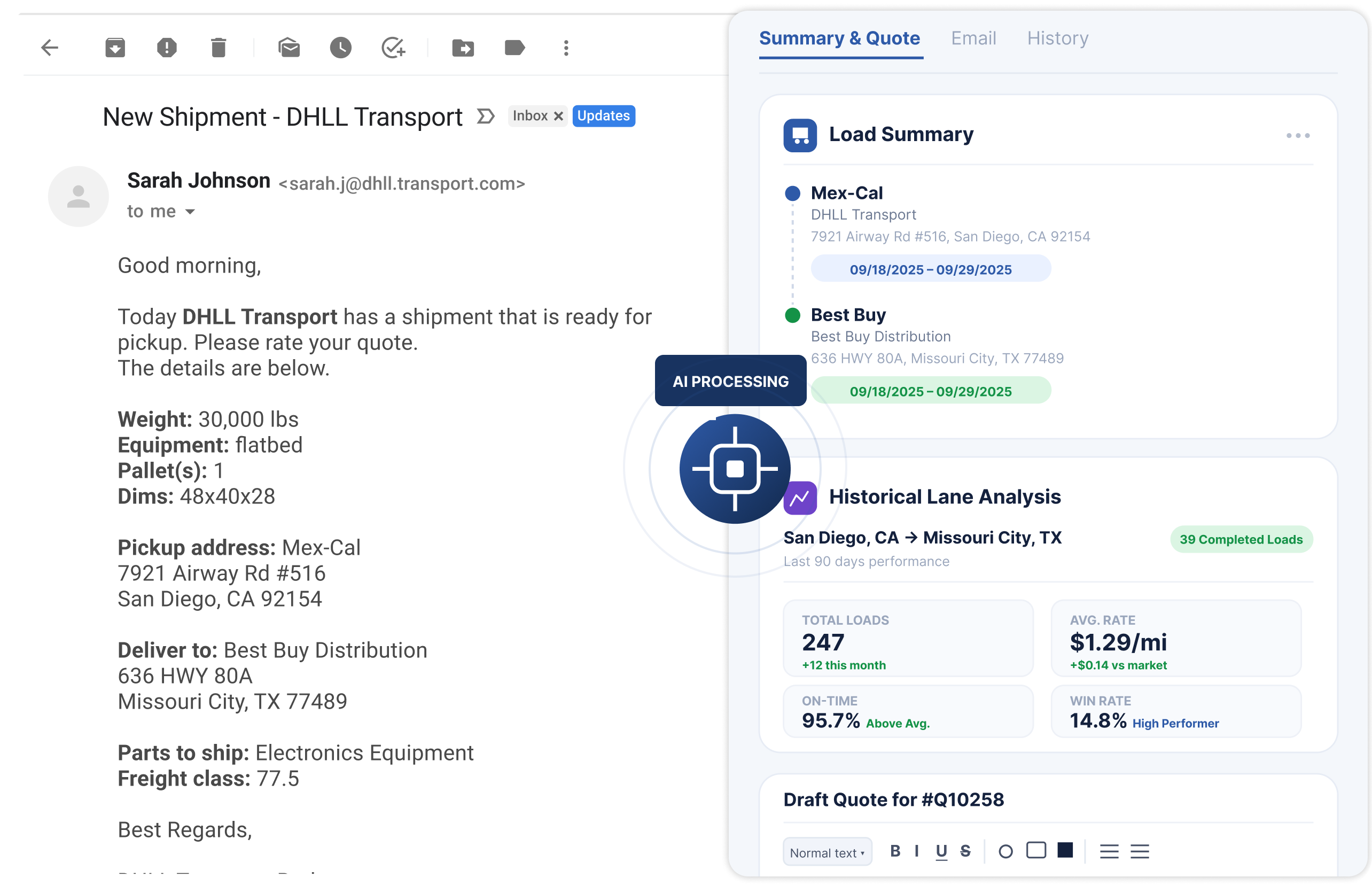
Task: Click the sender address sarah.j@dhll.transport.com
Action: (x=402, y=184)
